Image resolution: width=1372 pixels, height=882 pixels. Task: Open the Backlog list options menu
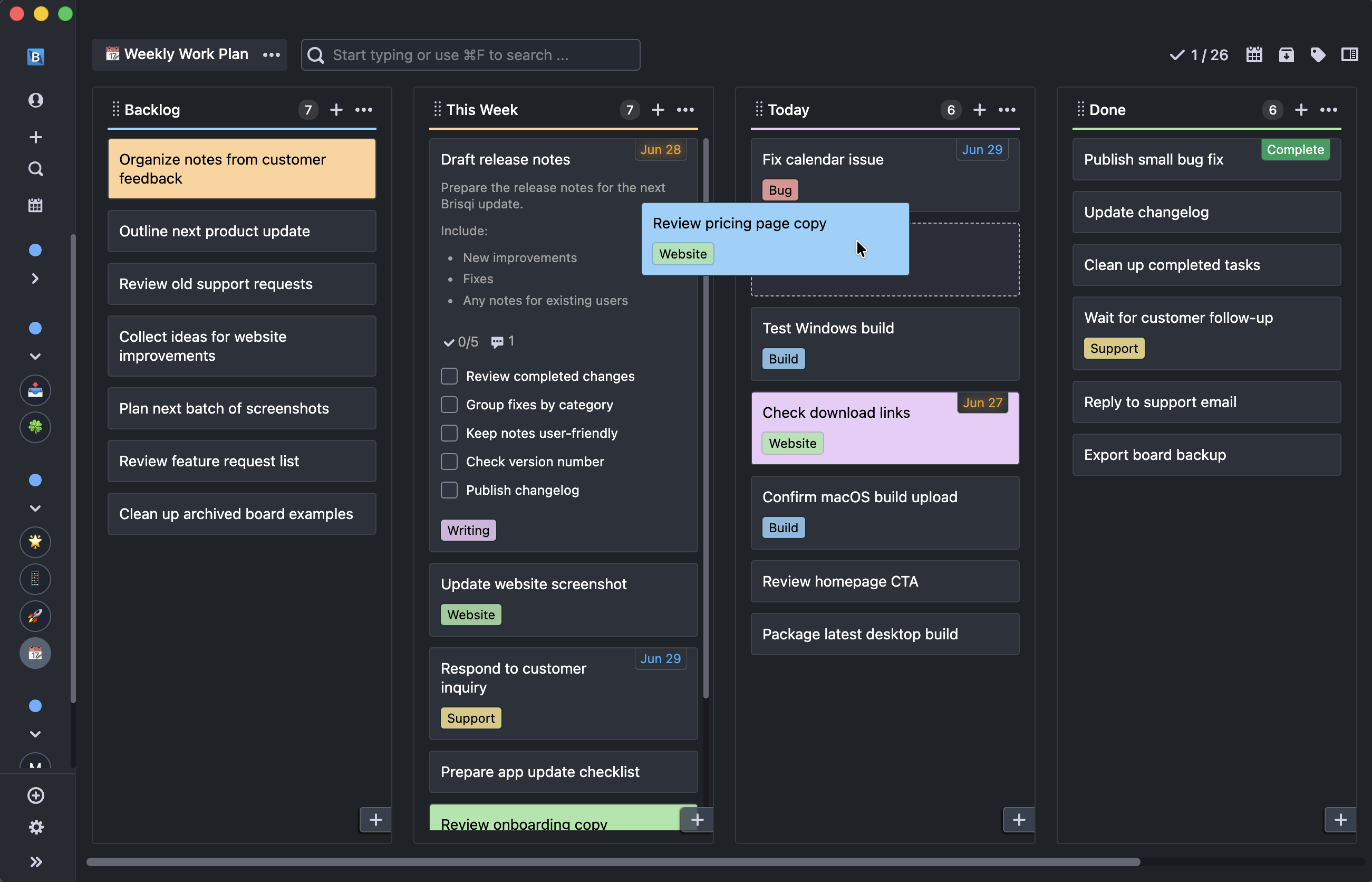tap(364, 109)
